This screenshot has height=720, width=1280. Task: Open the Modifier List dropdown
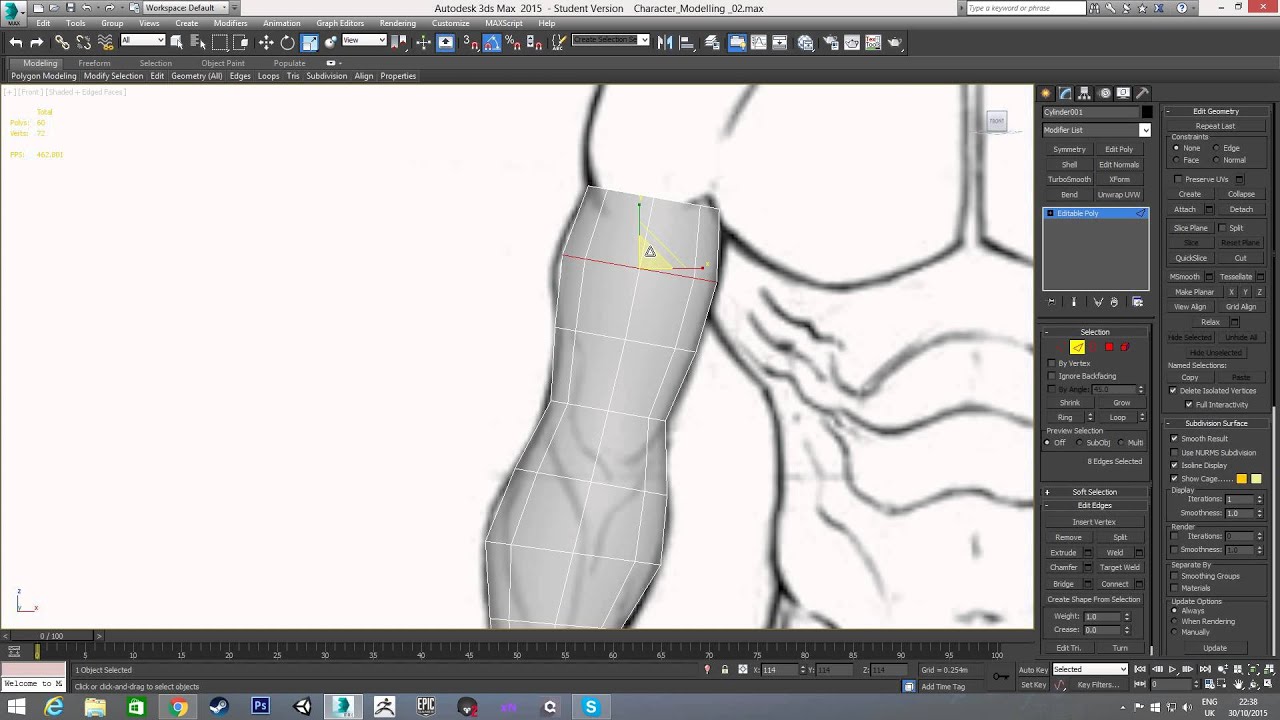tap(1096, 130)
